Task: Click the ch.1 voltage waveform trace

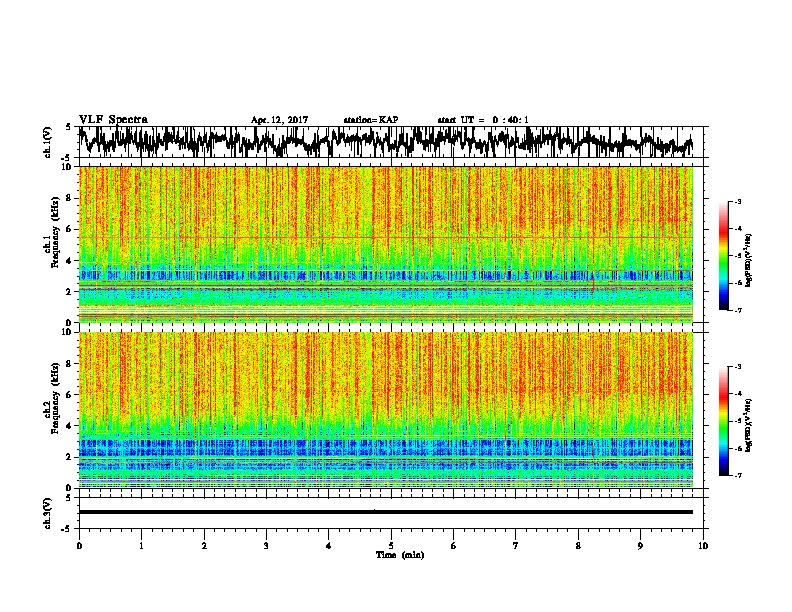Action: point(385,141)
